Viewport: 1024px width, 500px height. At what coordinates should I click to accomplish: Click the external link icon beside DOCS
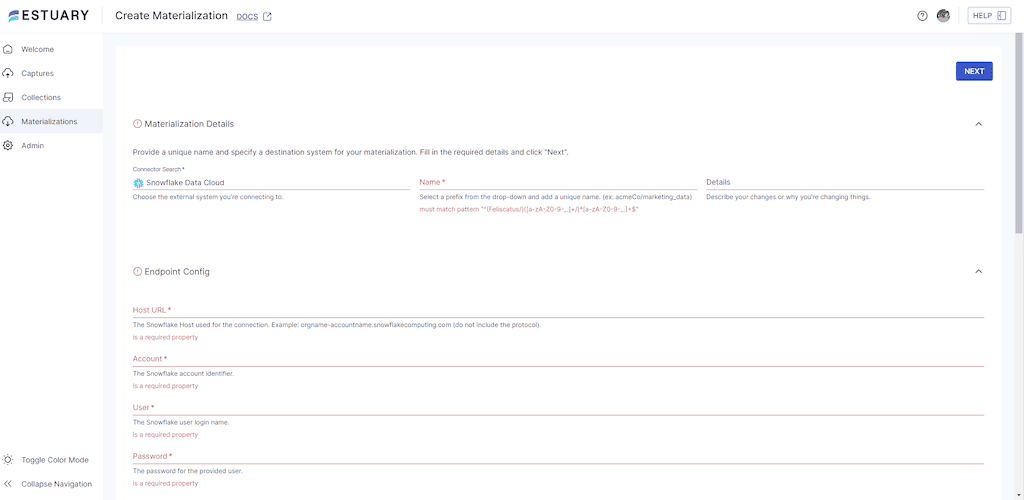coord(267,16)
